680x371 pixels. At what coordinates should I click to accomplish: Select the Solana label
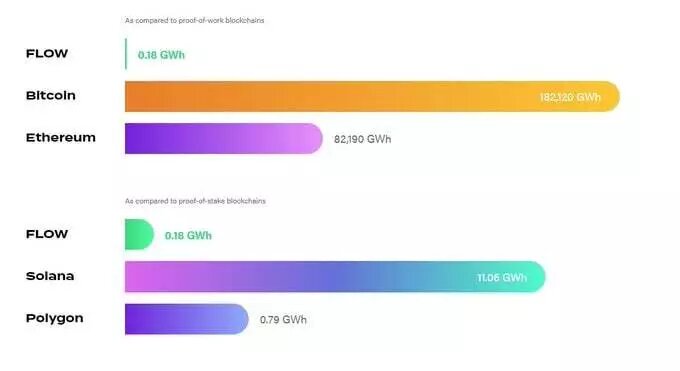50,276
